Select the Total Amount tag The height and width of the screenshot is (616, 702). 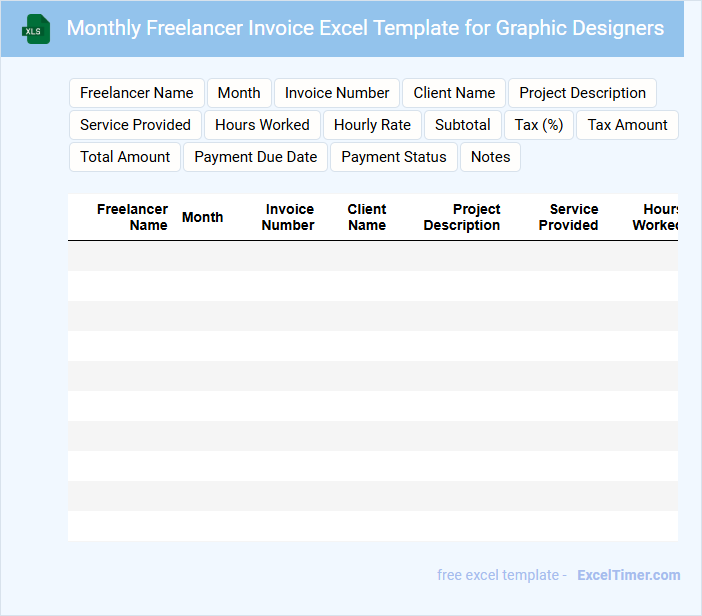pyautogui.click(x=125, y=157)
